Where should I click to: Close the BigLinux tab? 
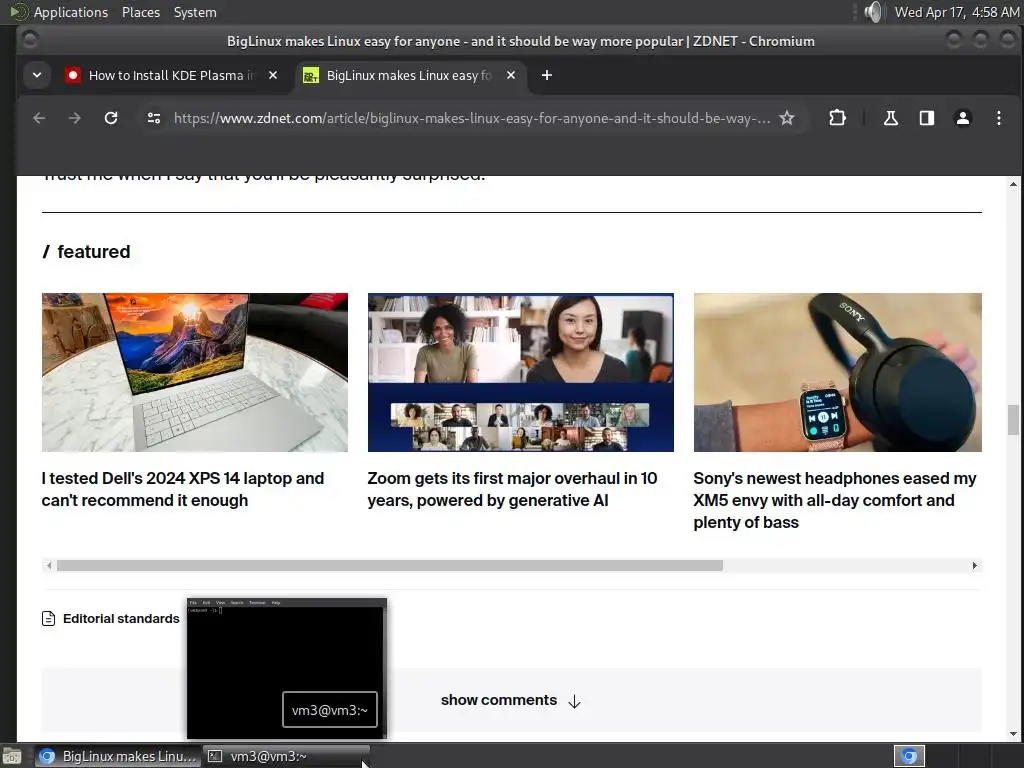[x=511, y=76]
